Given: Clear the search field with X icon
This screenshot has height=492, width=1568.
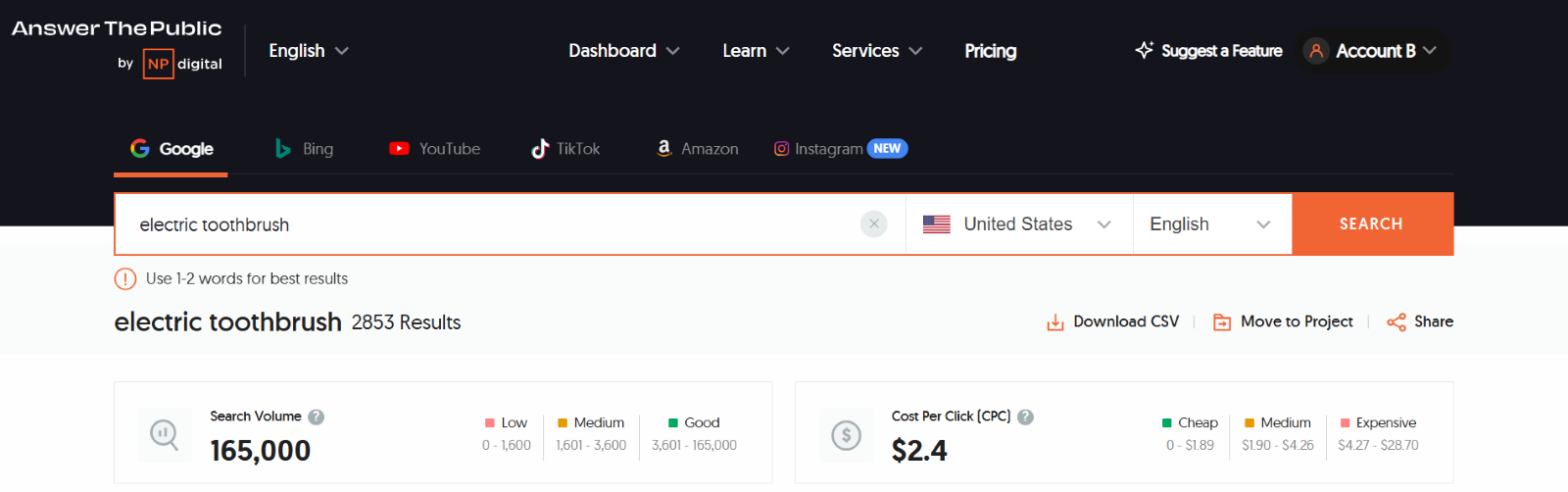Looking at the screenshot, I should pos(873,224).
